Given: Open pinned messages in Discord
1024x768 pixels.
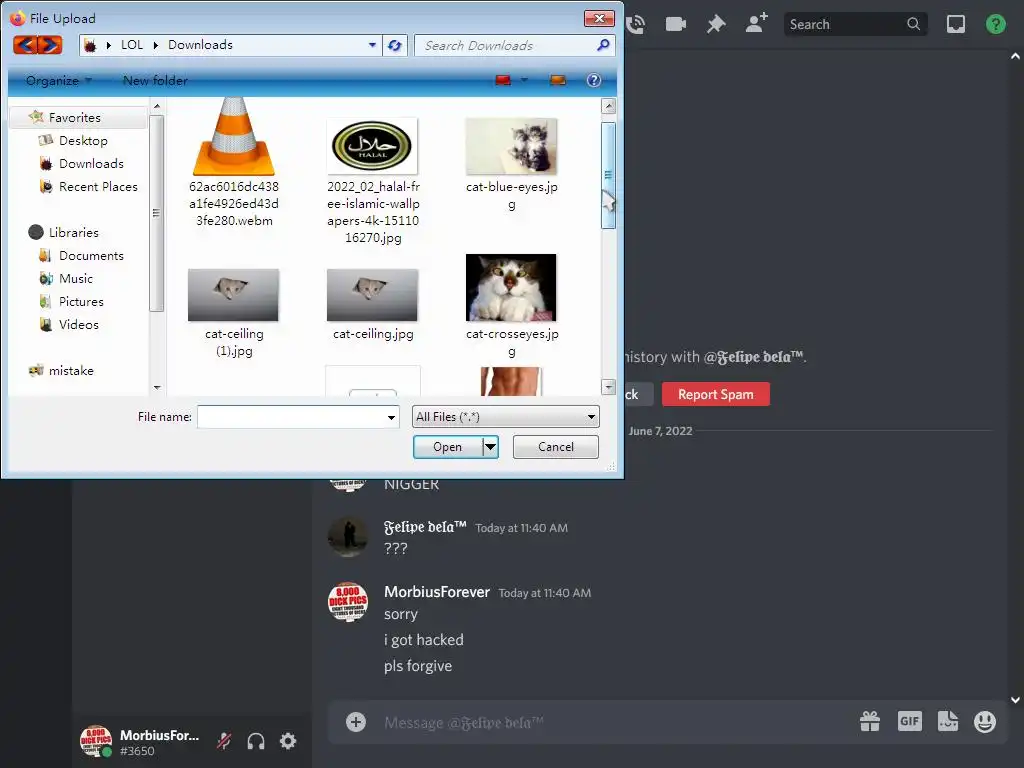Looking at the screenshot, I should tap(716, 25).
